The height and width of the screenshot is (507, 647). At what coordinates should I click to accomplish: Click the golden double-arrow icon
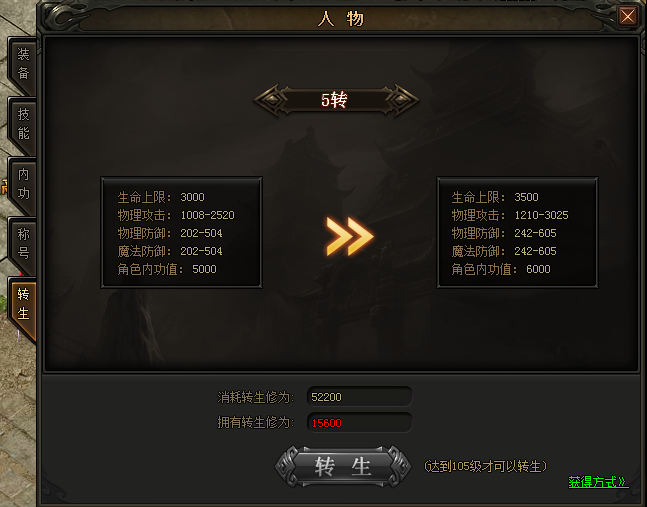click(349, 236)
